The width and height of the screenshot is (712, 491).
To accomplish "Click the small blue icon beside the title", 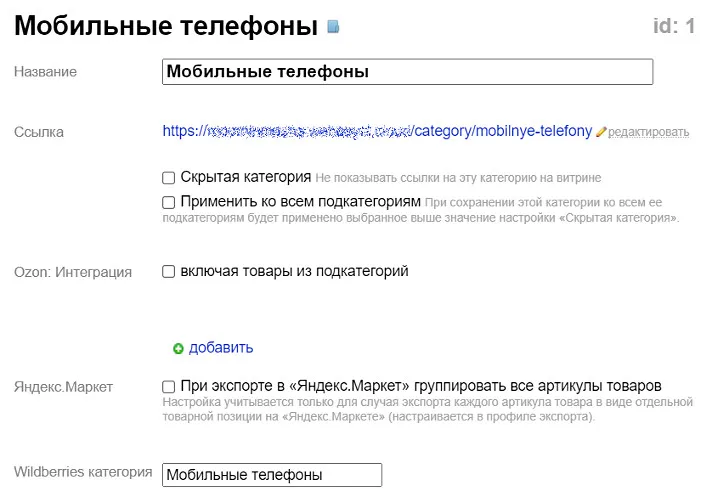I will [334, 27].
